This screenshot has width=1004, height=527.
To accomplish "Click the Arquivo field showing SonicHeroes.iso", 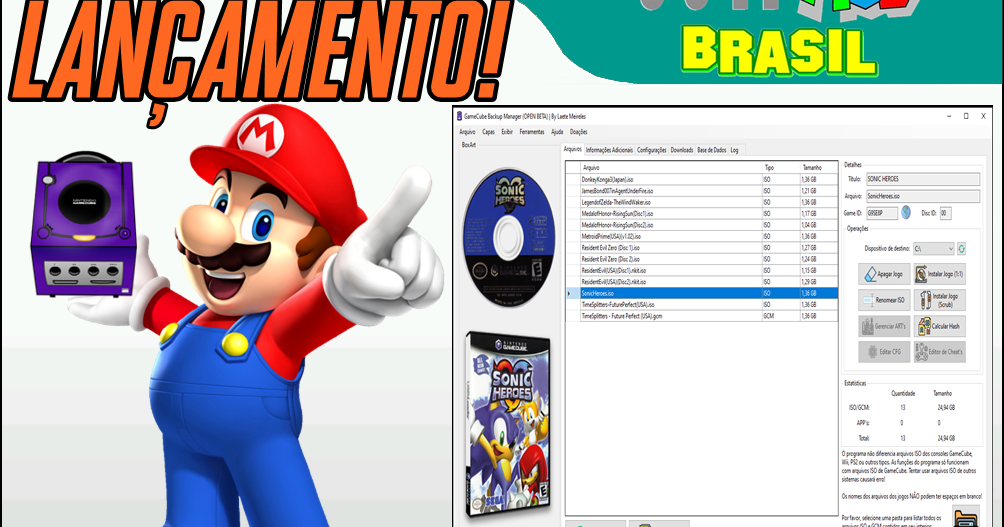I will pyautogui.click(x=923, y=196).
